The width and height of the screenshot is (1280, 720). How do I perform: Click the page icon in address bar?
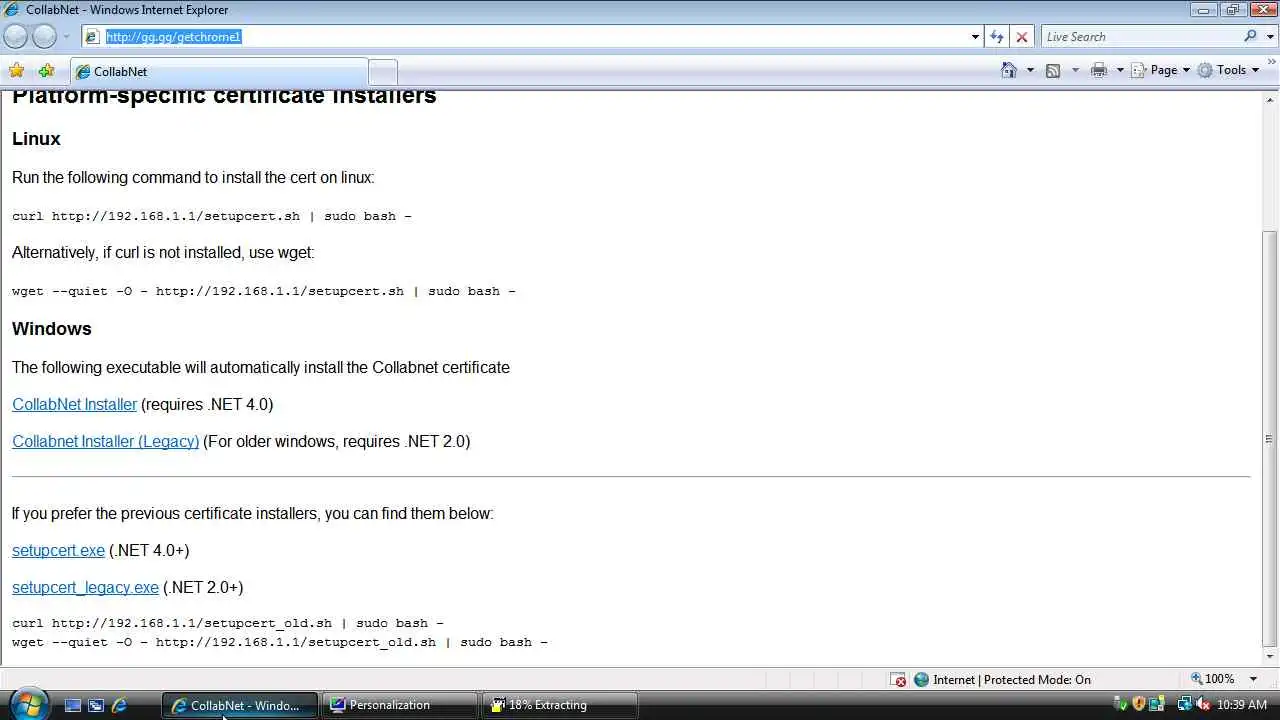(x=92, y=37)
